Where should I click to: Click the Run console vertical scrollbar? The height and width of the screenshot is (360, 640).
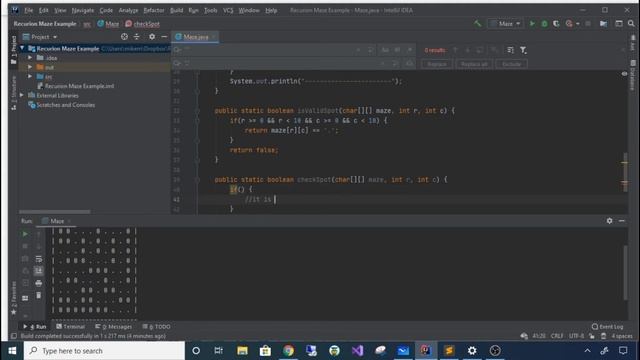[x=625, y=273]
